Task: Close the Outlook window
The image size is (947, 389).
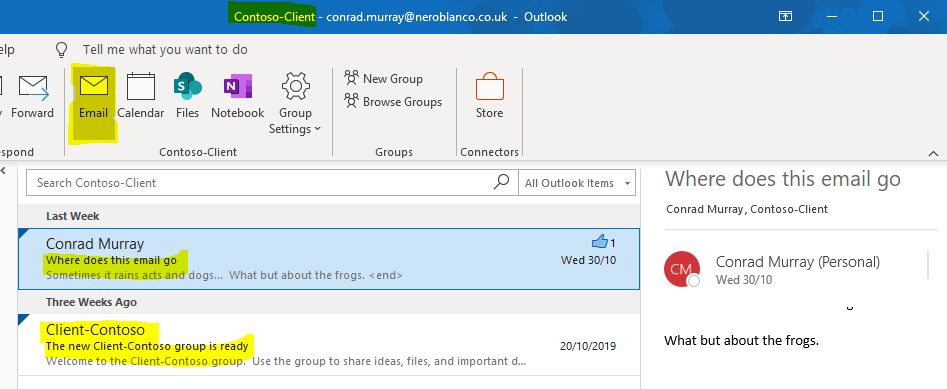Action: [x=924, y=16]
